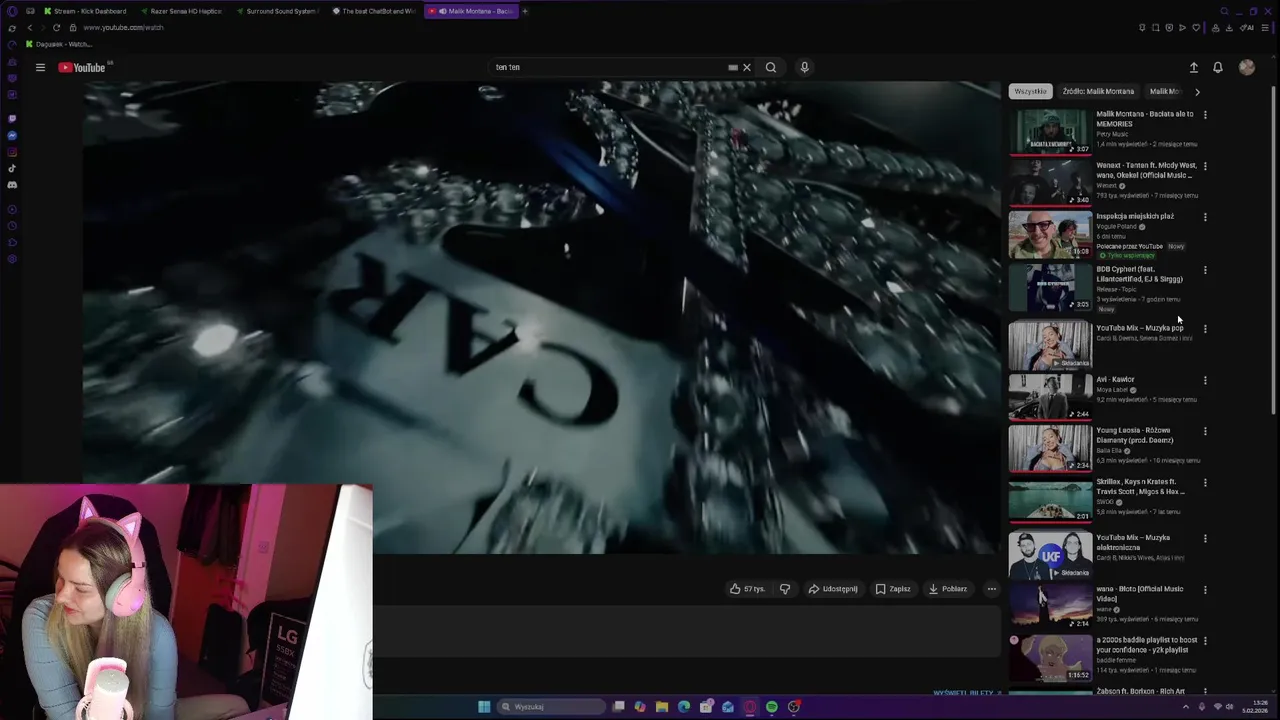Focus the taskbar Wyszukaj search box

pos(551,707)
